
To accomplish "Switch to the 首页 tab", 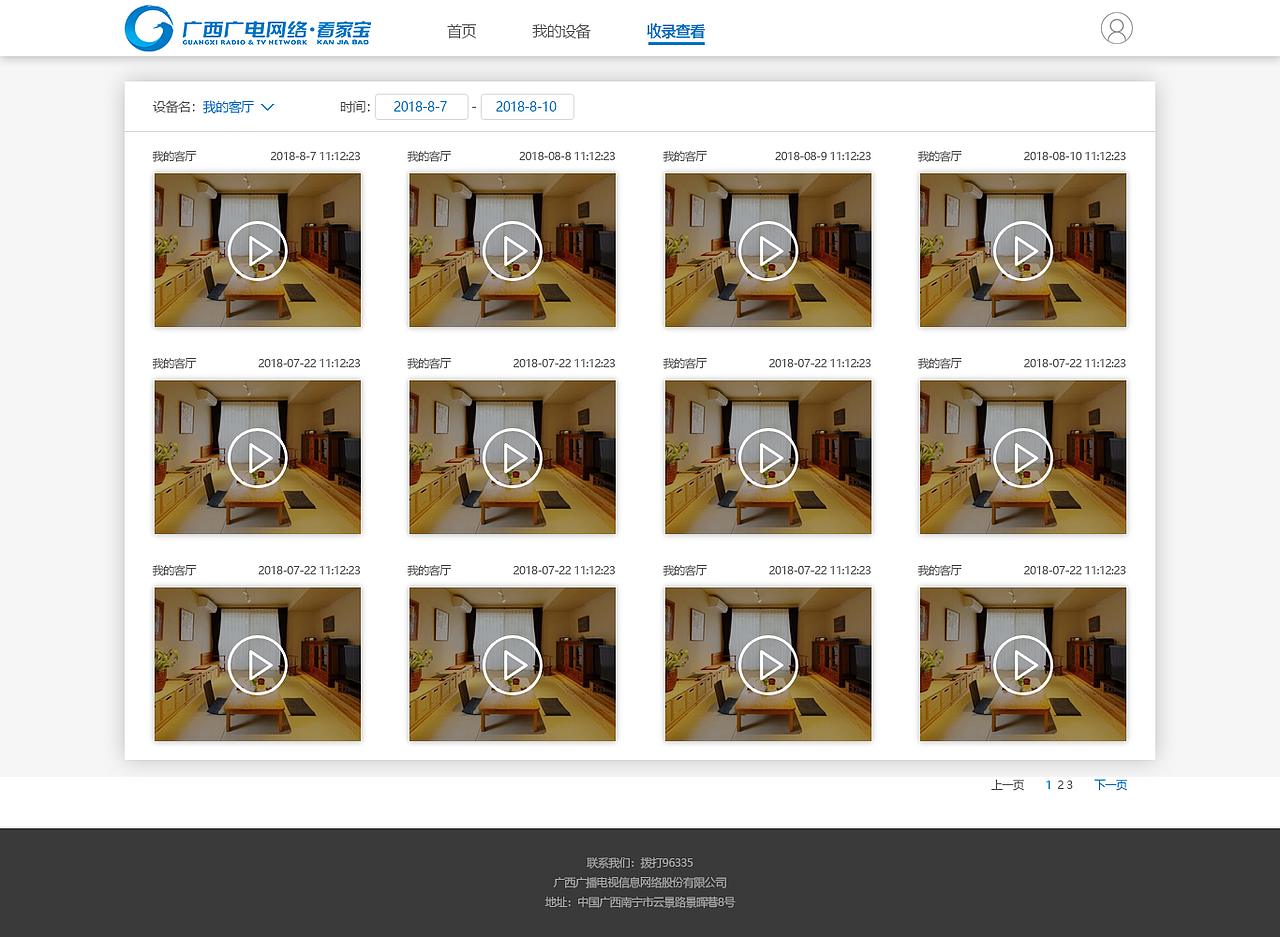I will point(461,31).
